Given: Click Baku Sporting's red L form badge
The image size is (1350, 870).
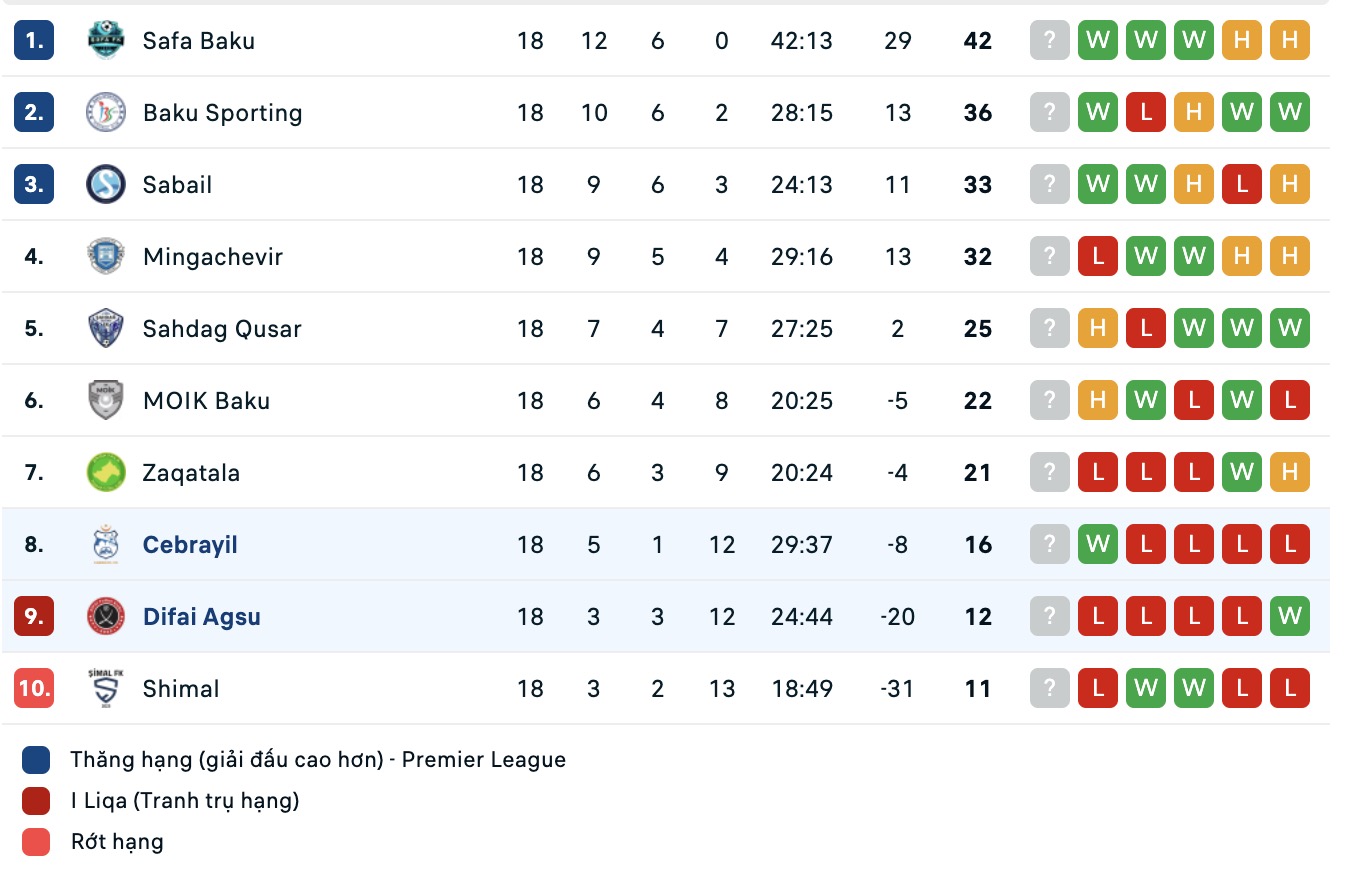Looking at the screenshot, I should click(x=1145, y=113).
